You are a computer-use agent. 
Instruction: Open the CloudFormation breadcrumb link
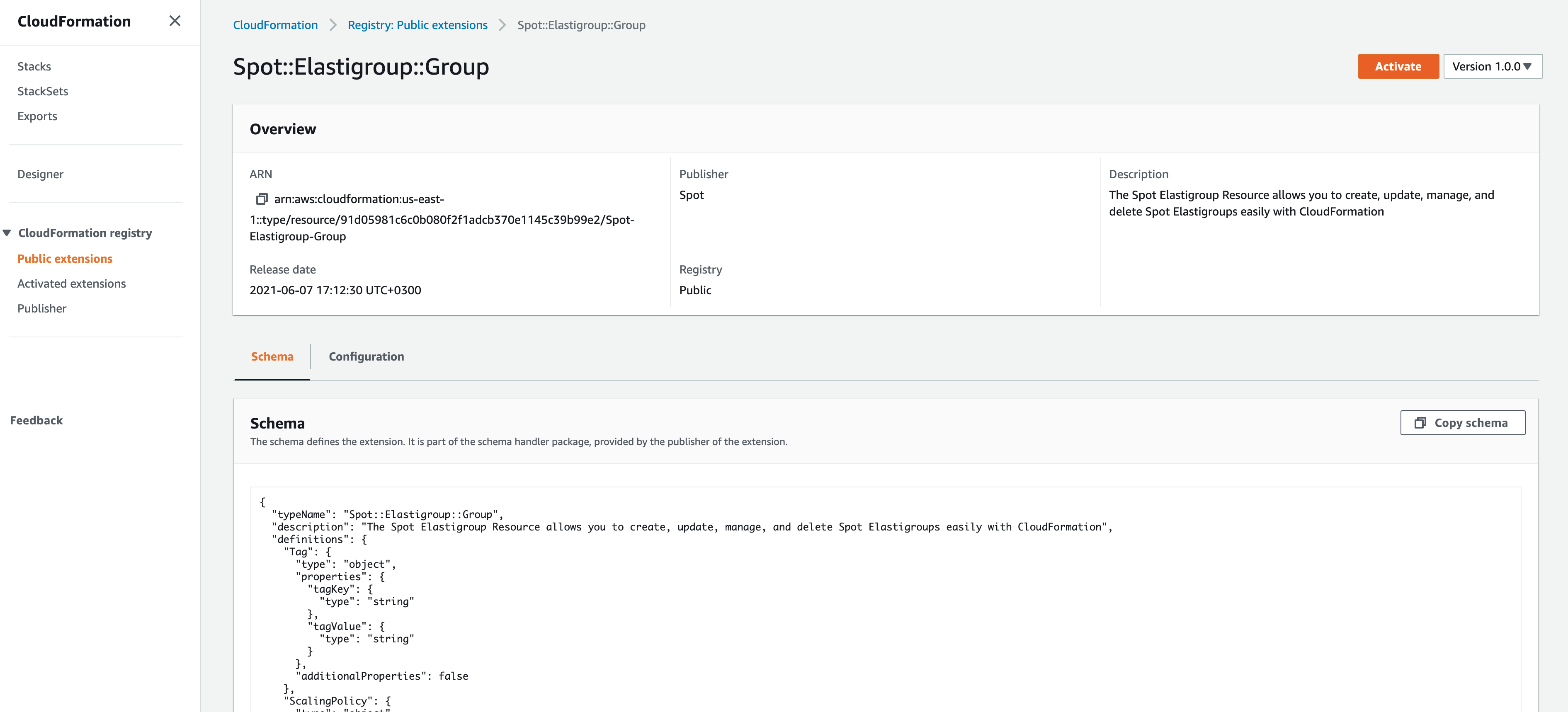coord(275,25)
